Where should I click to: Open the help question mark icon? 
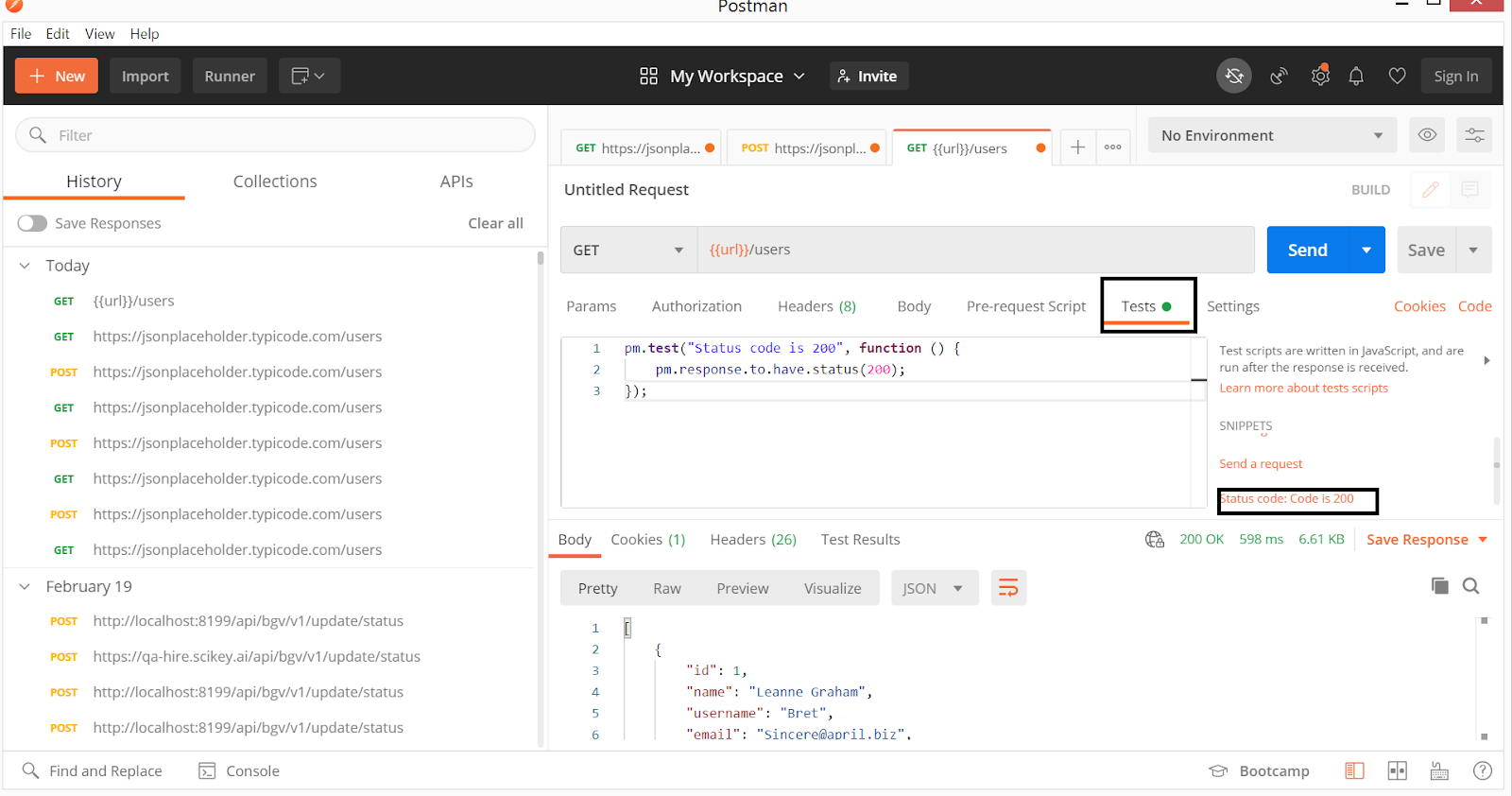[x=1483, y=770]
